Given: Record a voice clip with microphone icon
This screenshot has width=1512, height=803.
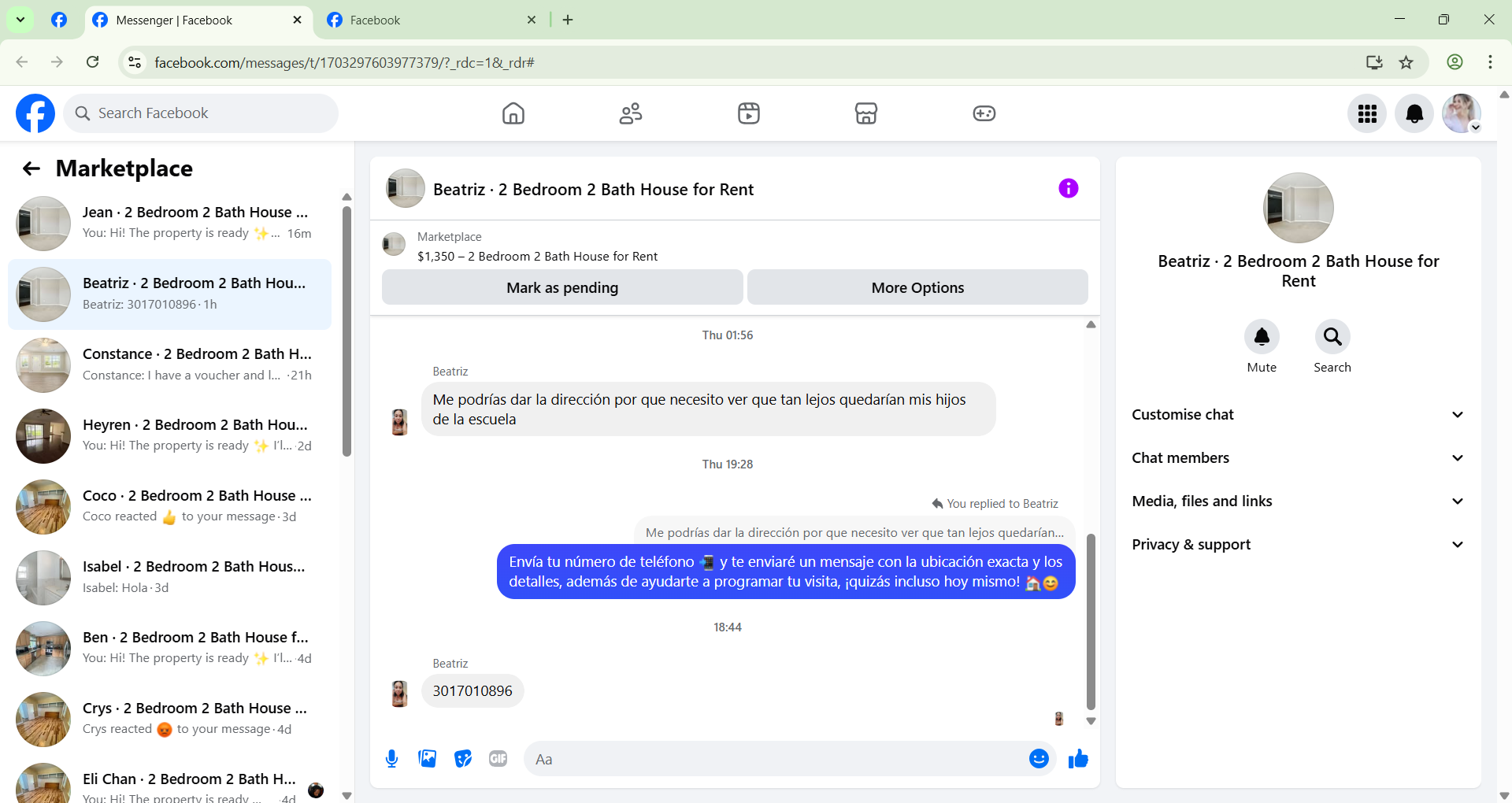Looking at the screenshot, I should pos(391,759).
